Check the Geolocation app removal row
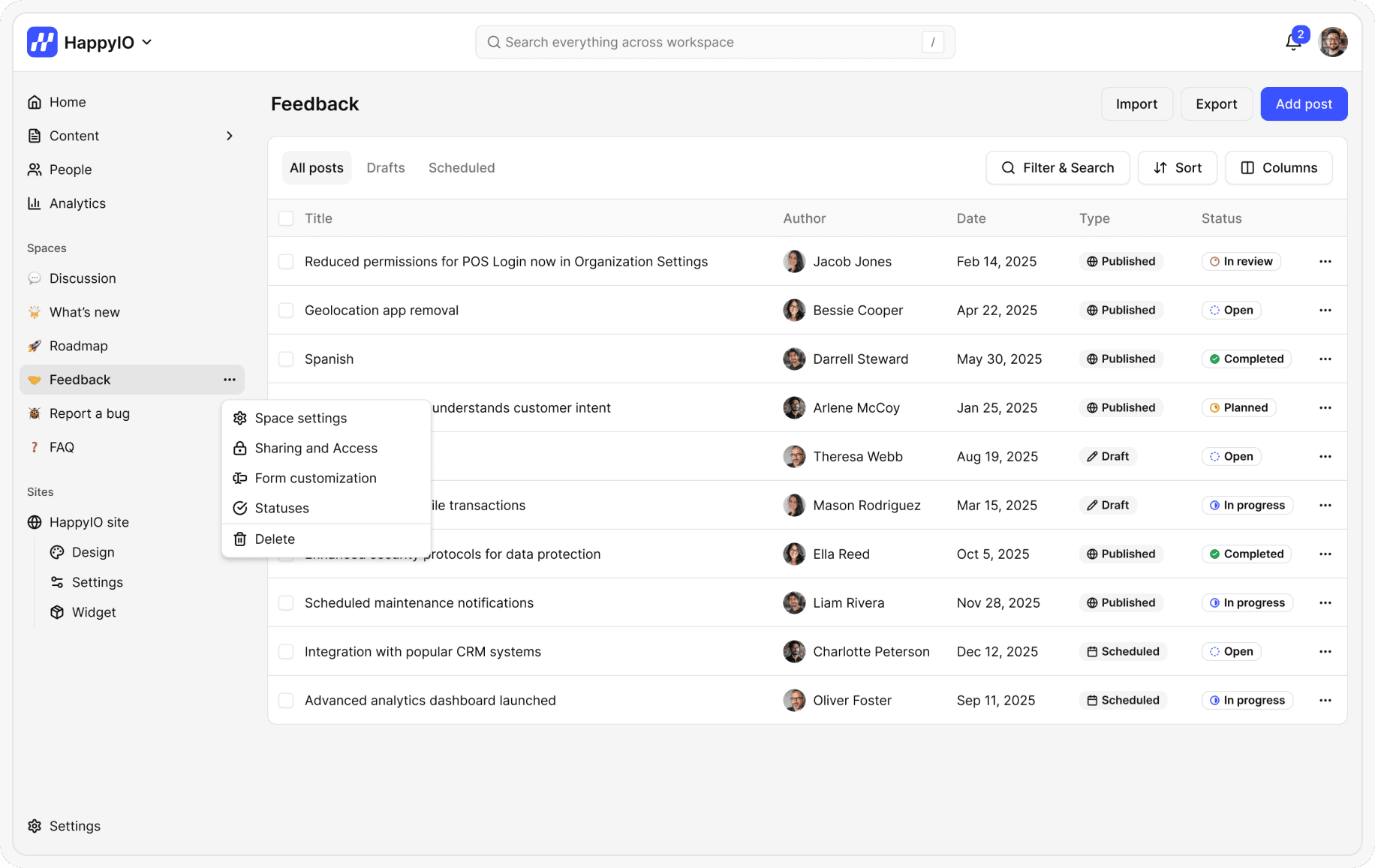1375x868 pixels. tap(286, 310)
